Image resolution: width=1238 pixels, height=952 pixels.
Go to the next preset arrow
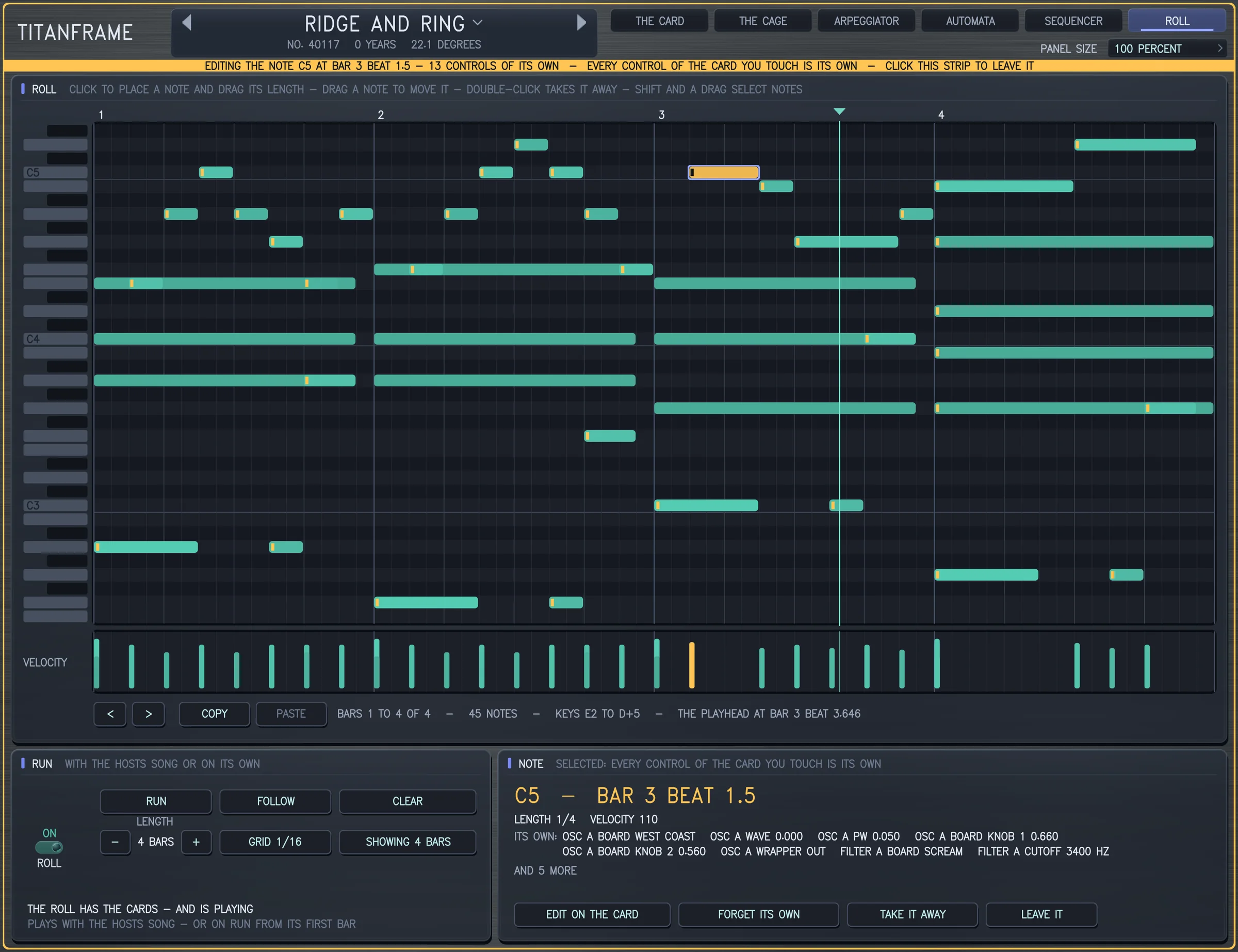point(581,23)
